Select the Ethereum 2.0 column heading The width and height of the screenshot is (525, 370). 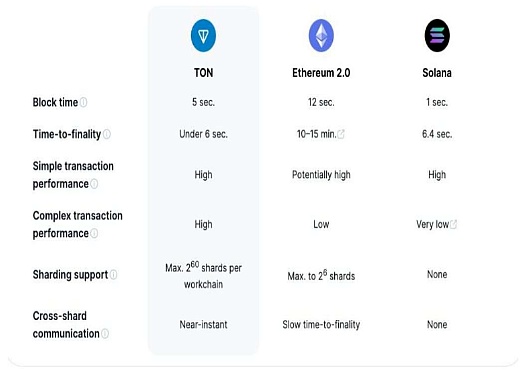click(x=321, y=73)
